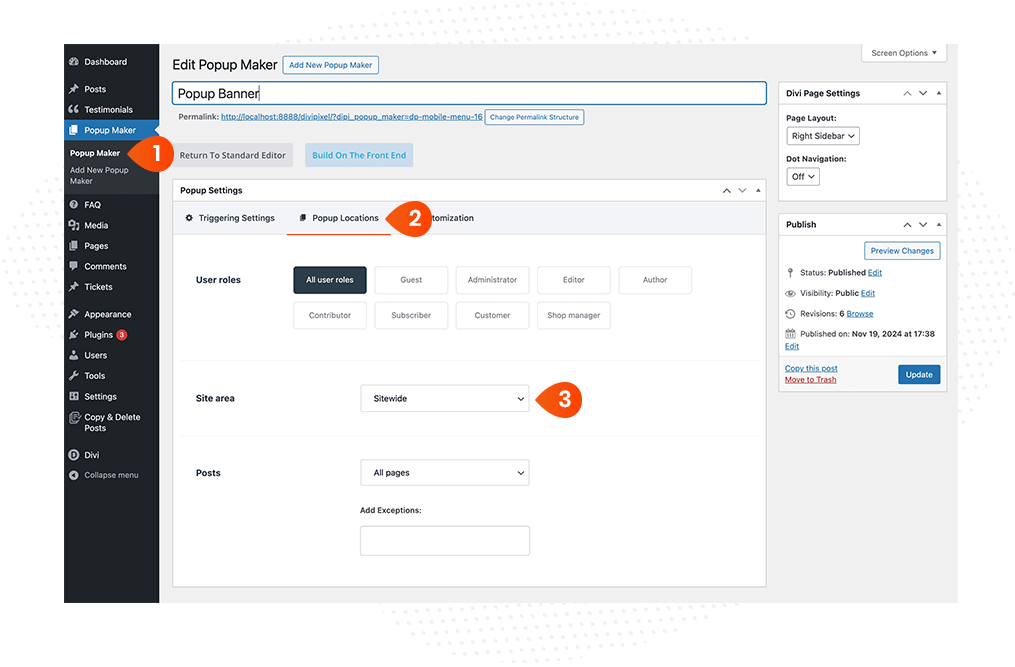
Task: Toggle the Author user role
Action: click(655, 280)
